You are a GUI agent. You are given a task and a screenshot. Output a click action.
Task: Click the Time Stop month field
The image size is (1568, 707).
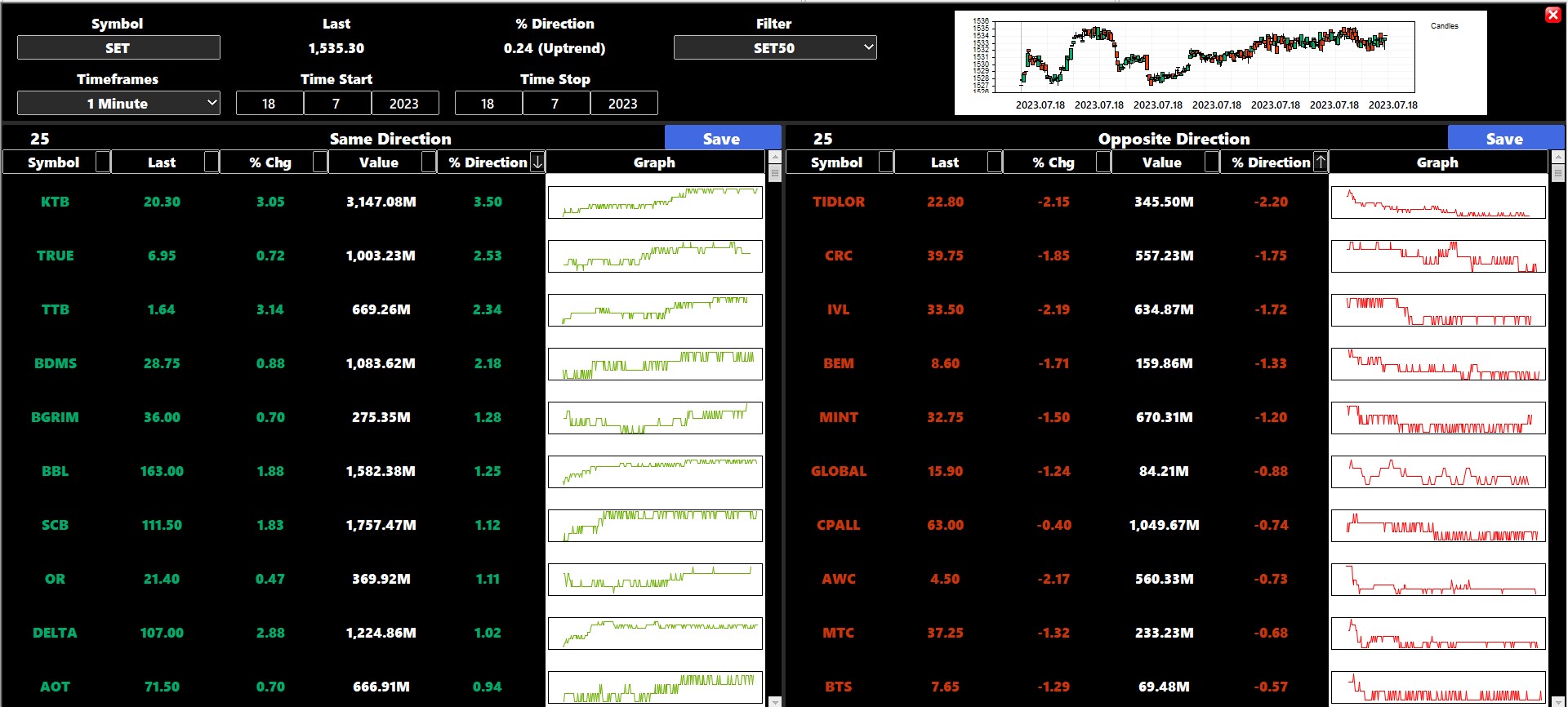(x=555, y=104)
